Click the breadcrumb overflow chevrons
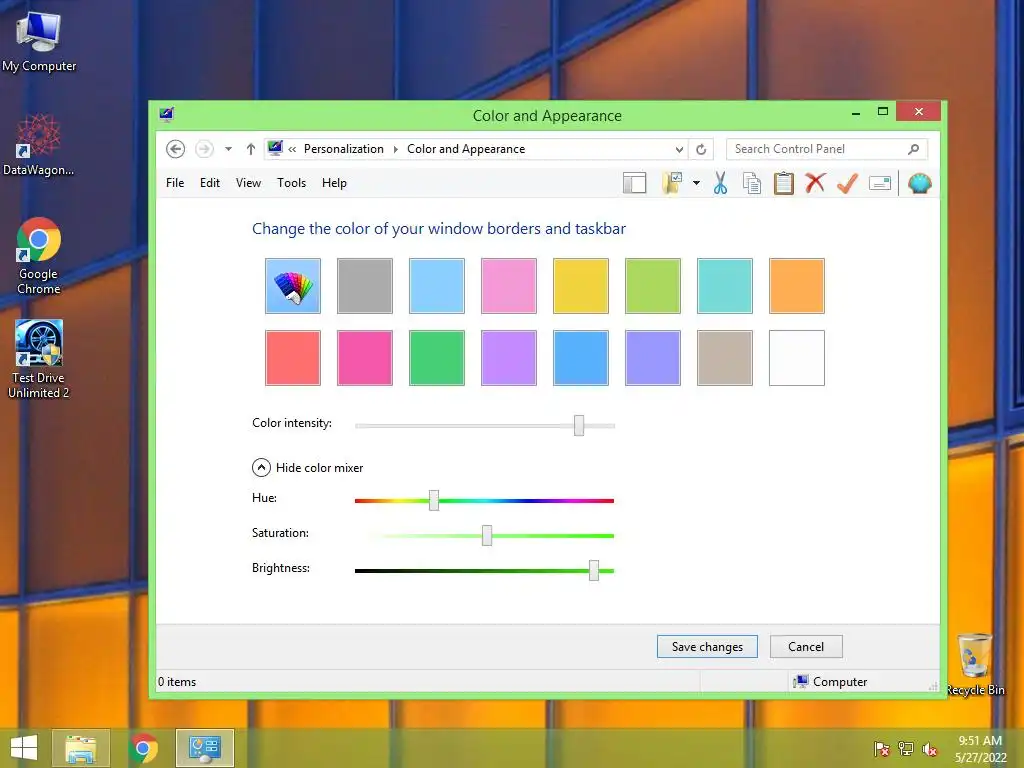Viewport: 1024px width, 768px height. tap(292, 150)
